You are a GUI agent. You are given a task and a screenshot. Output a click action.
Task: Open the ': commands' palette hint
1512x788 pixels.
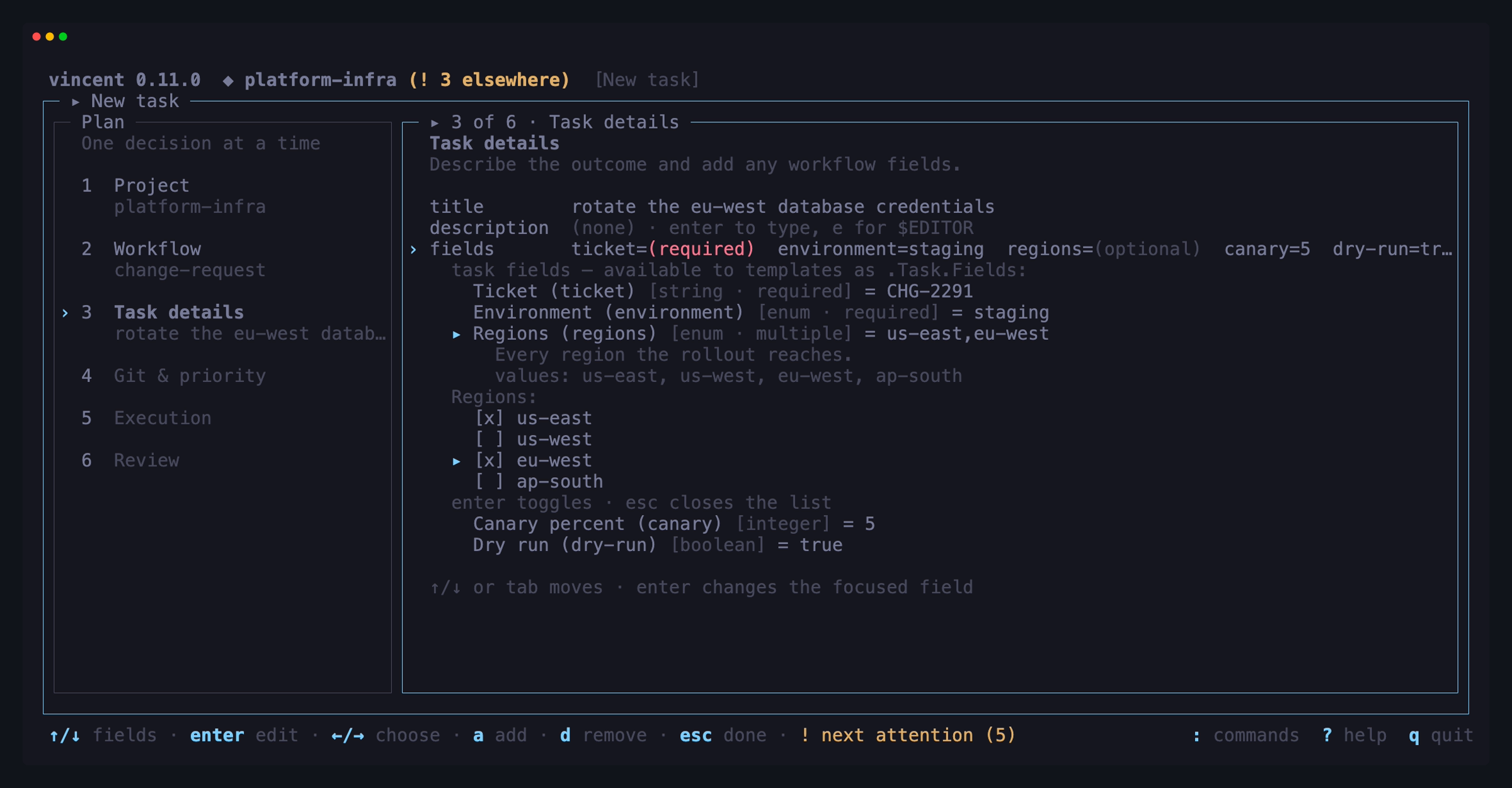[1246, 735]
